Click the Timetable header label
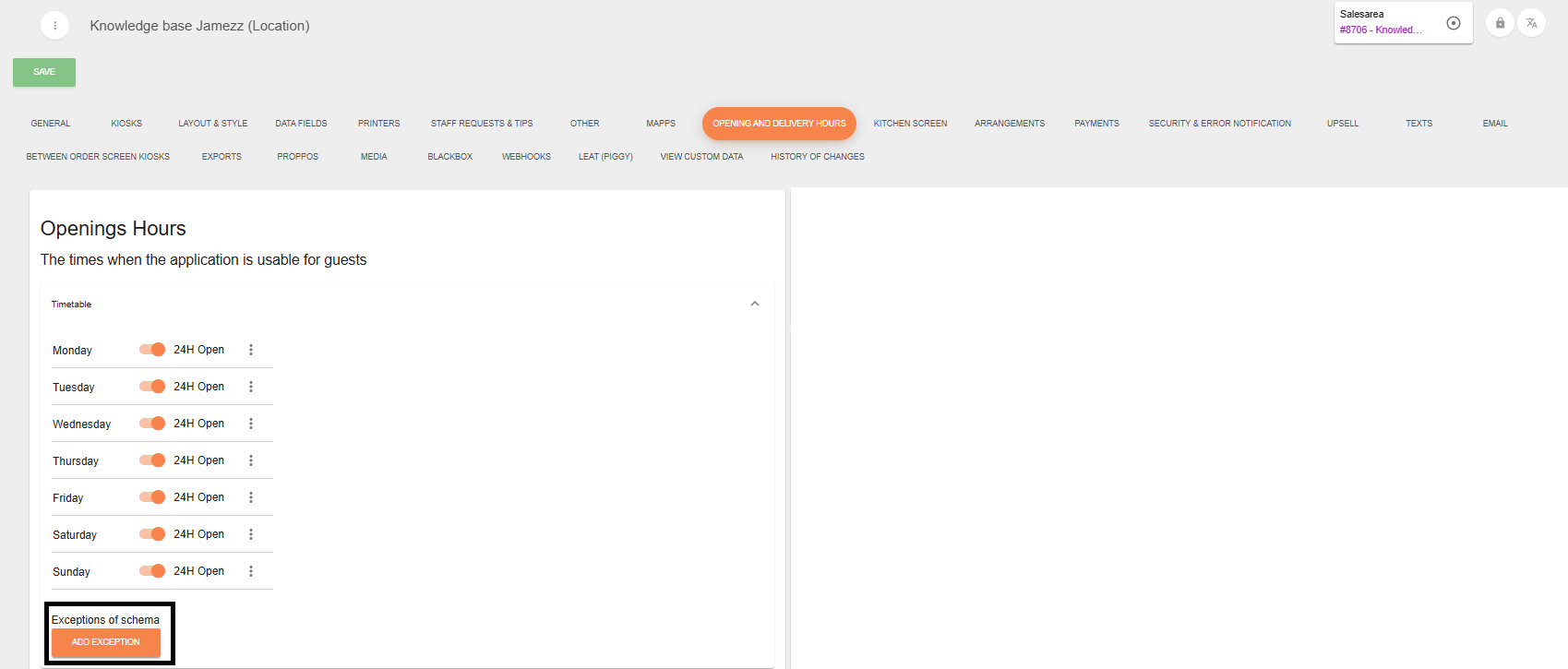Screen dimensions: 1568x669 (x=71, y=305)
